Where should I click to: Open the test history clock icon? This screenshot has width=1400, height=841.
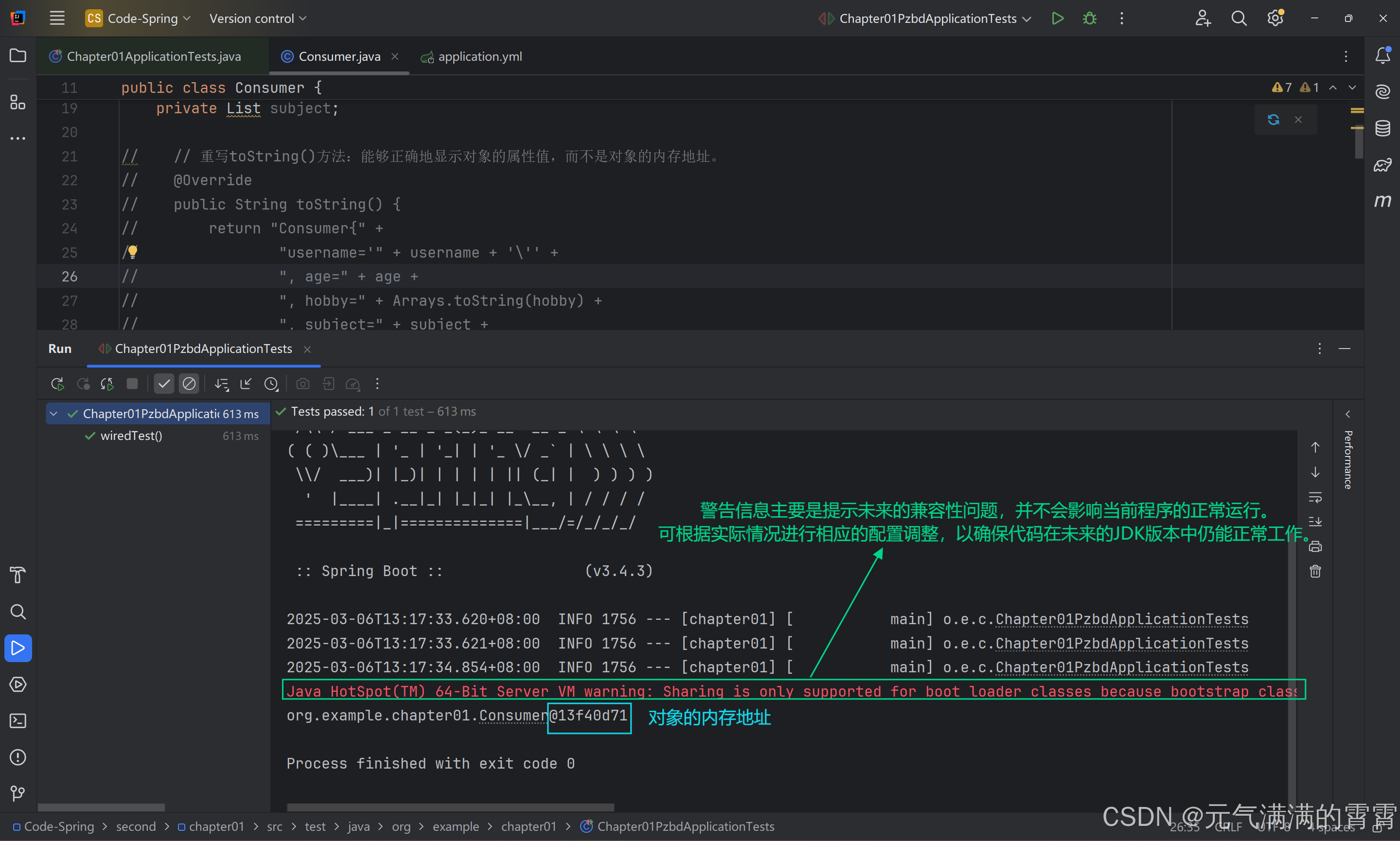(271, 384)
